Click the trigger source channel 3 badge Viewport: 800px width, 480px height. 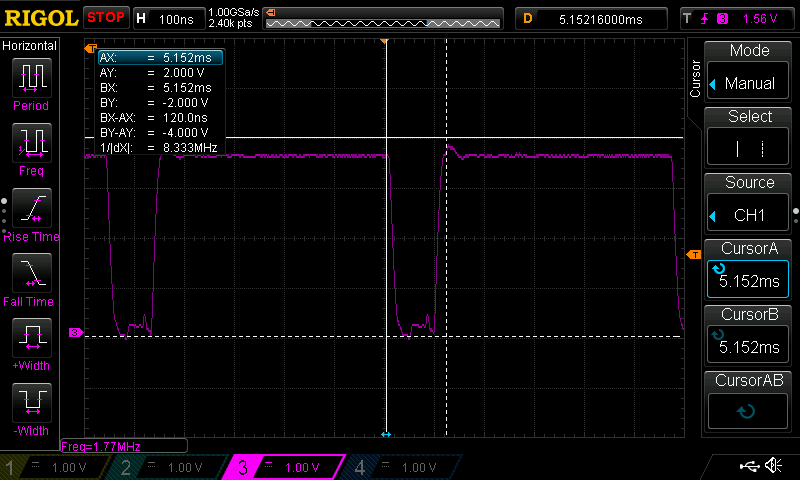point(722,19)
